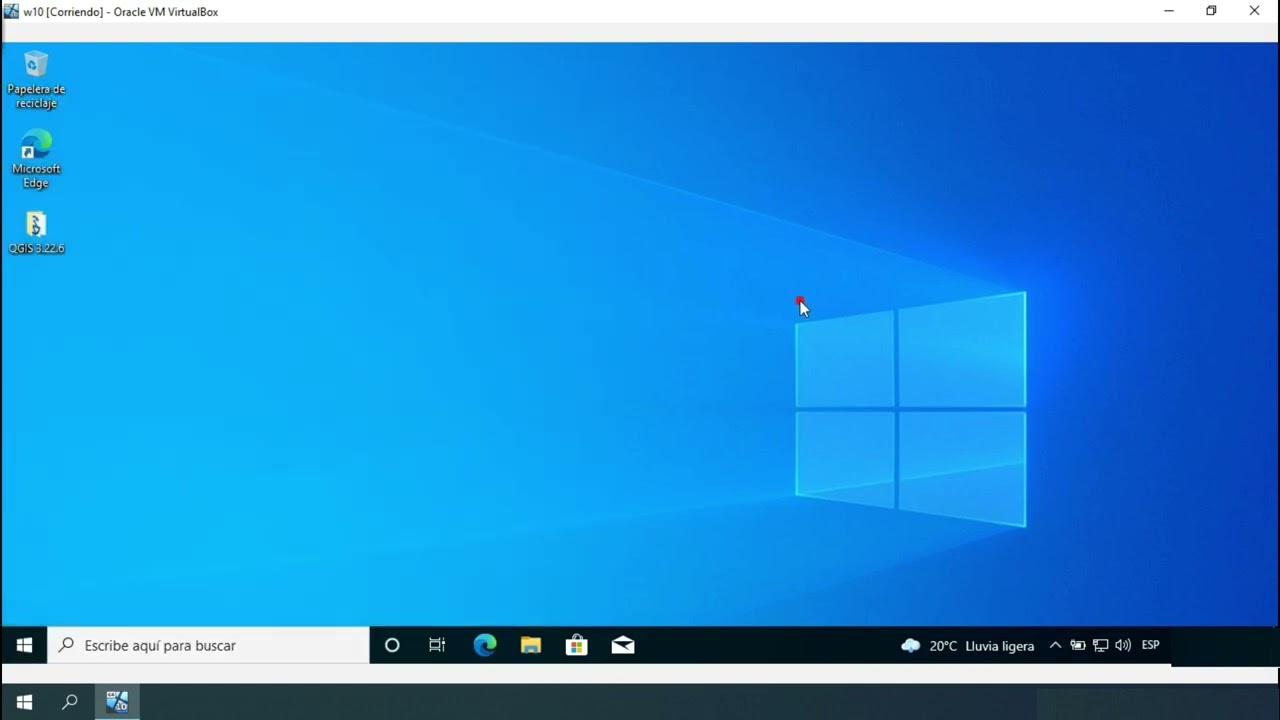The image size is (1280, 720).
Task: Open the battery status tray icon
Action: click(1078, 645)
